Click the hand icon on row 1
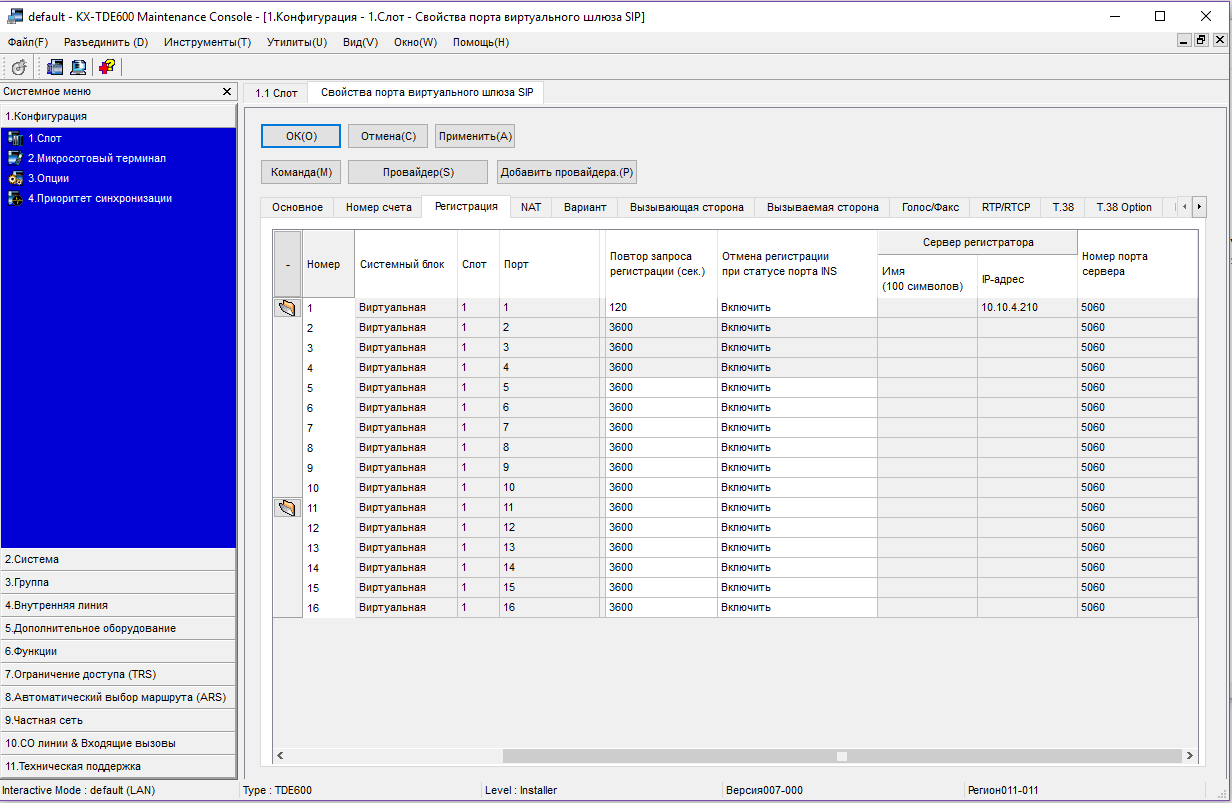The width and height of the screenshot is (1232, 803). pyautogui.click(x=287, y=308)
